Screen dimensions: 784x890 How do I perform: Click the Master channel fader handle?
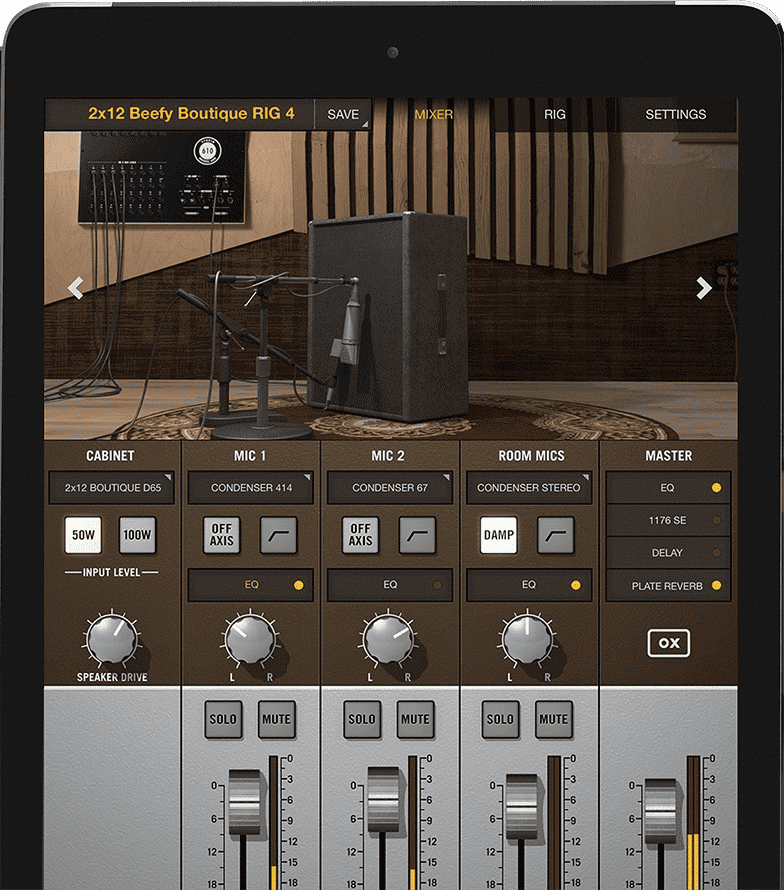tap(660, 810)
